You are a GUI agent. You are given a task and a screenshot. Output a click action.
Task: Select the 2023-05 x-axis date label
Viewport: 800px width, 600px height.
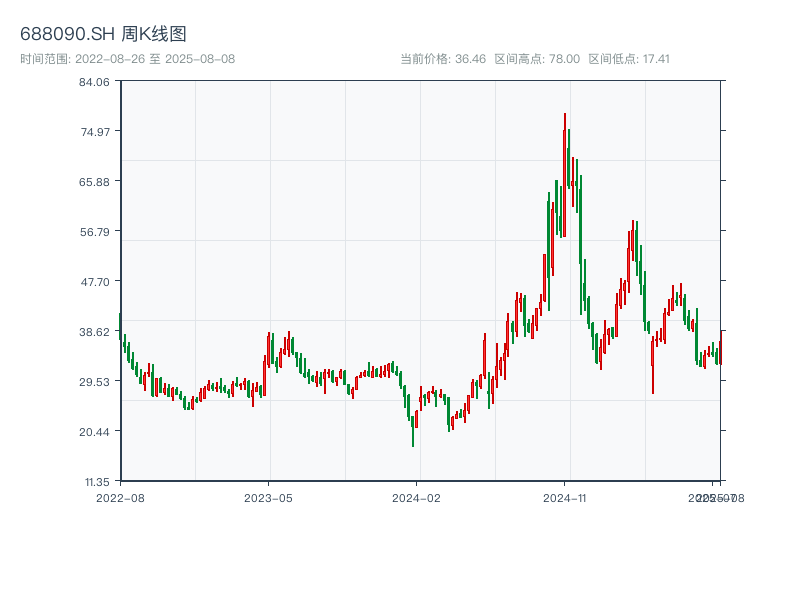click(x=268, y=497)
